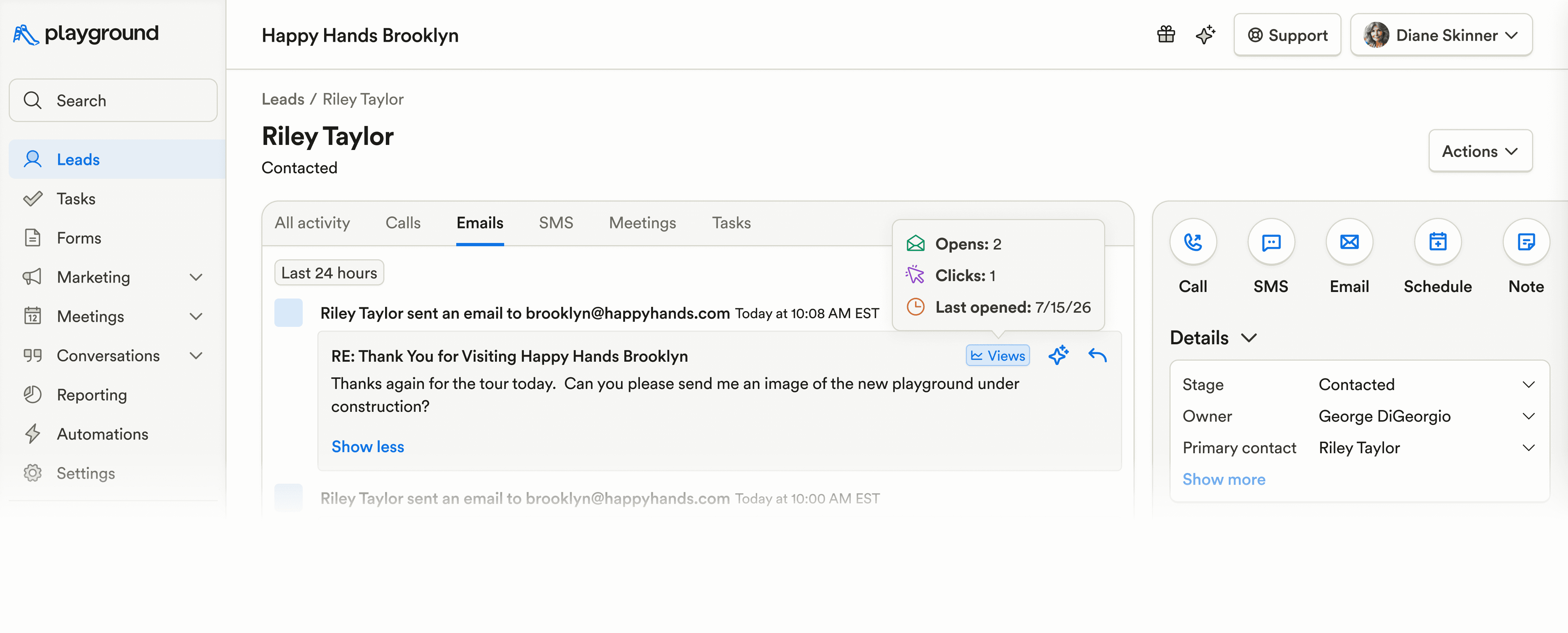
Task: Expand the Meetings submenu chevron
Action: [x=196, y=316]
